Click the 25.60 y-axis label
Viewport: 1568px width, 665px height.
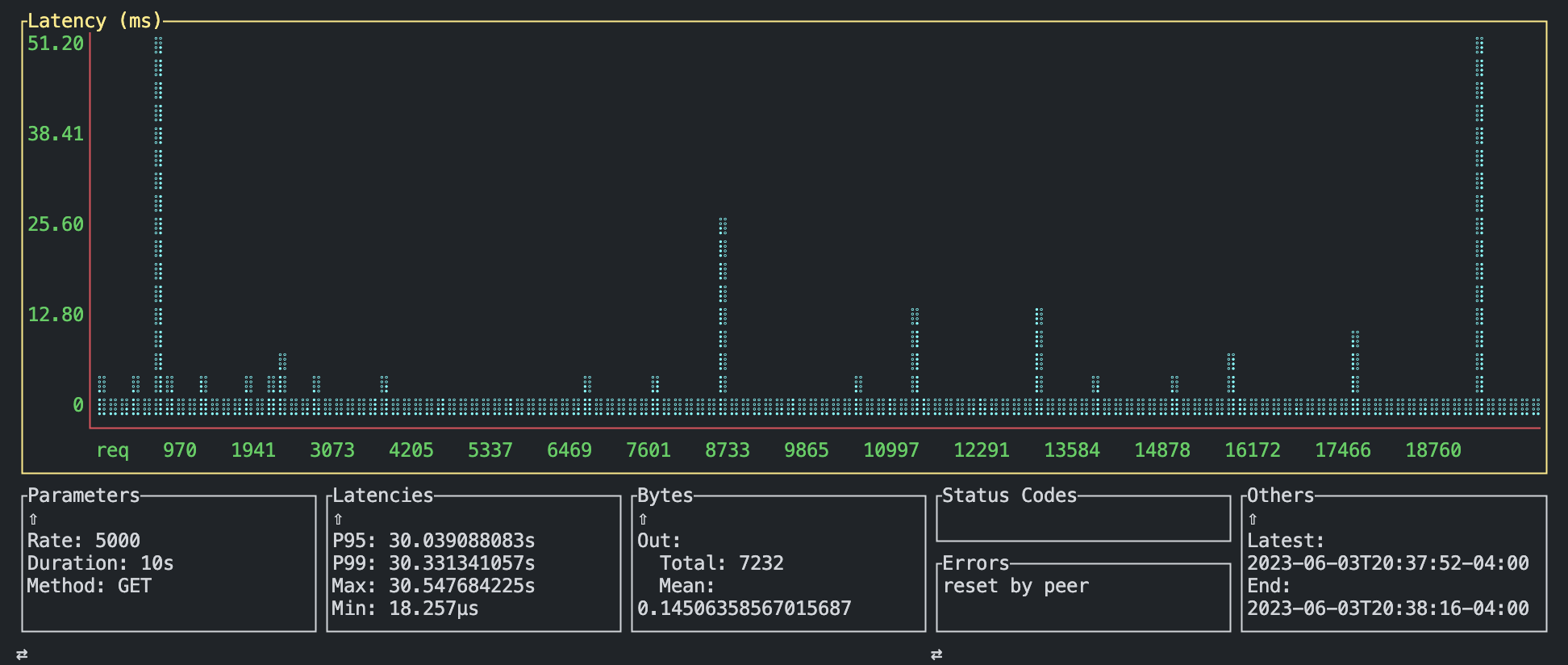pyautogui.click(x=56, y=224)
